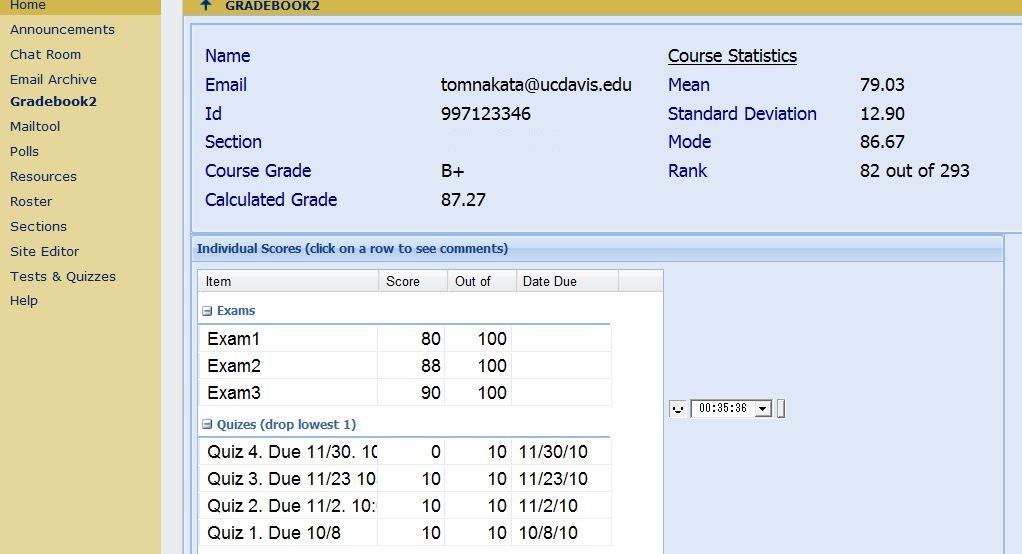Click the Exam1 score 80

[431, 339]
